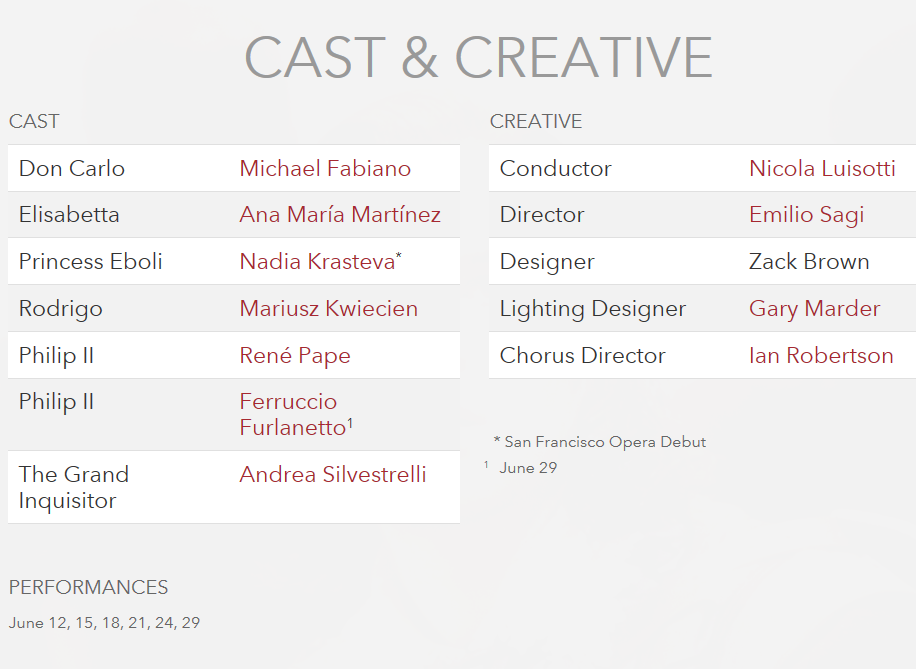
Task: Open René Pape's artist page
Action: coord(295,355)
